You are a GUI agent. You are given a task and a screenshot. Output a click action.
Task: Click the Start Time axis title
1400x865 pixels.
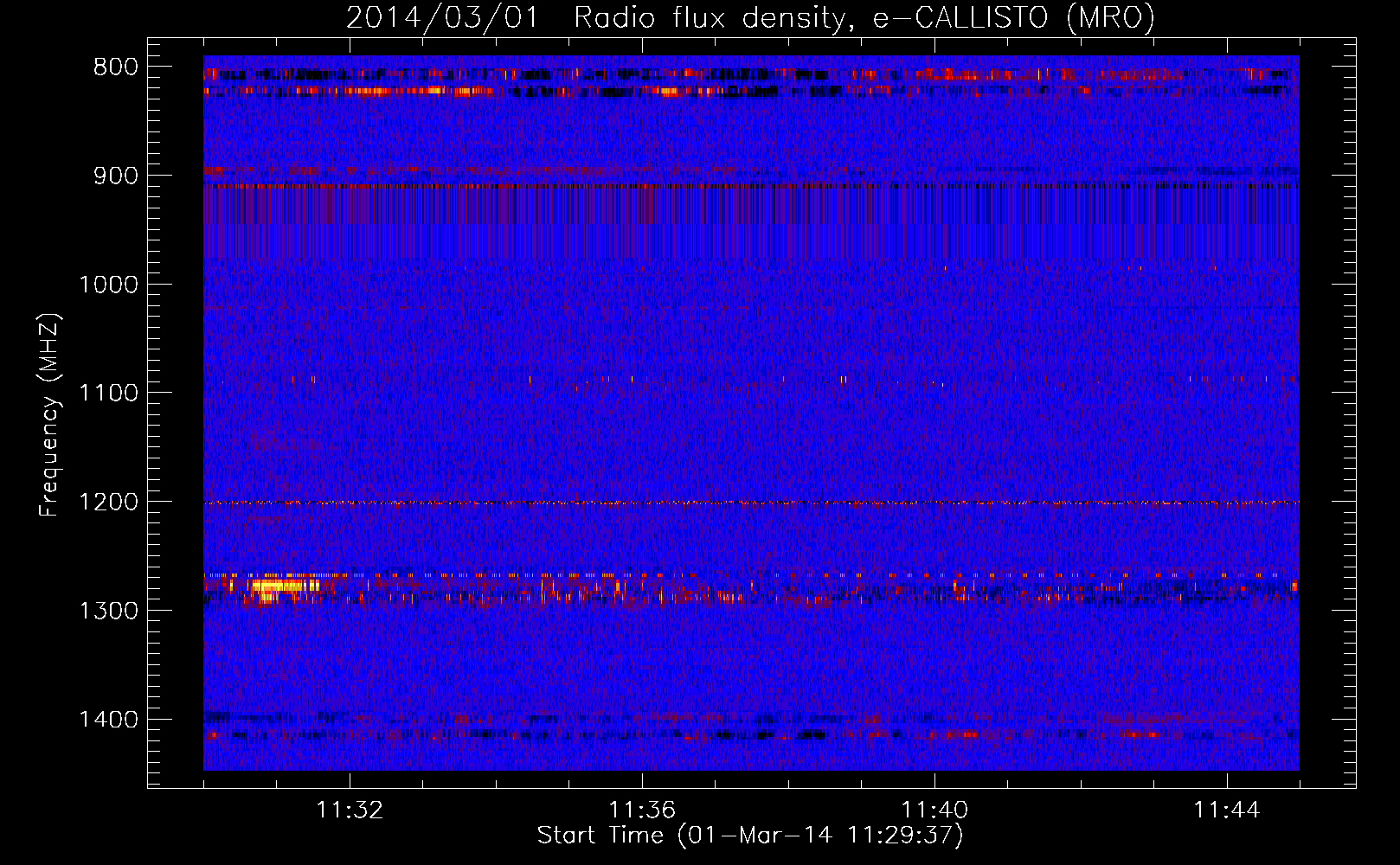click(x=750, y=836)
